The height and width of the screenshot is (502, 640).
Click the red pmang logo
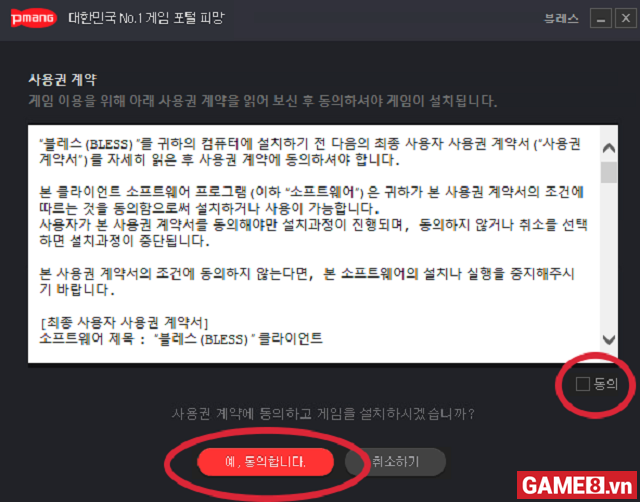tap(33, 18)
